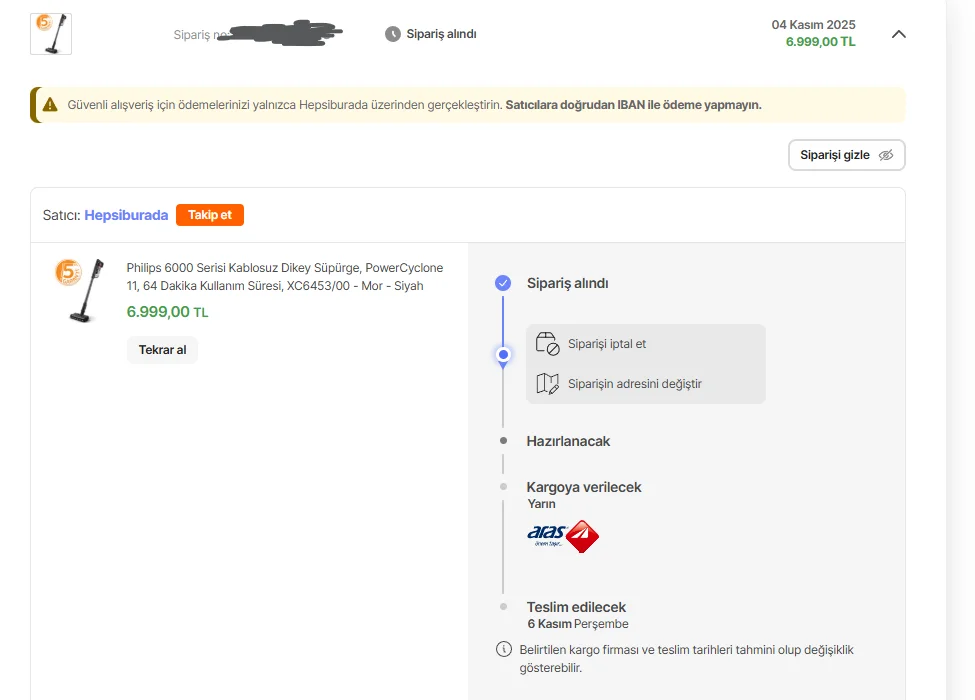
Task: Select Siparişi iptal et option
Action: click(606, 344)
